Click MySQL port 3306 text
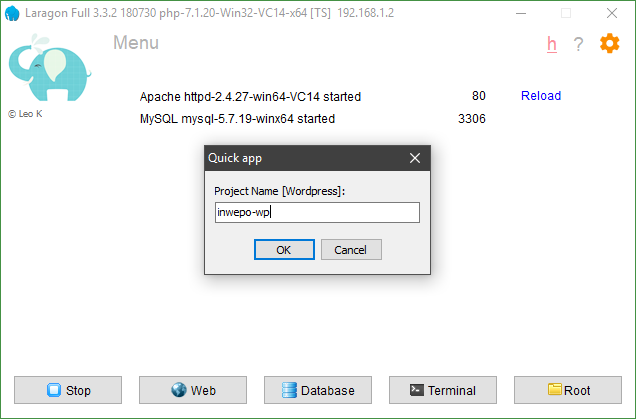Image resolution: width=636 pixels, height=419 pixels. [471, 118]
